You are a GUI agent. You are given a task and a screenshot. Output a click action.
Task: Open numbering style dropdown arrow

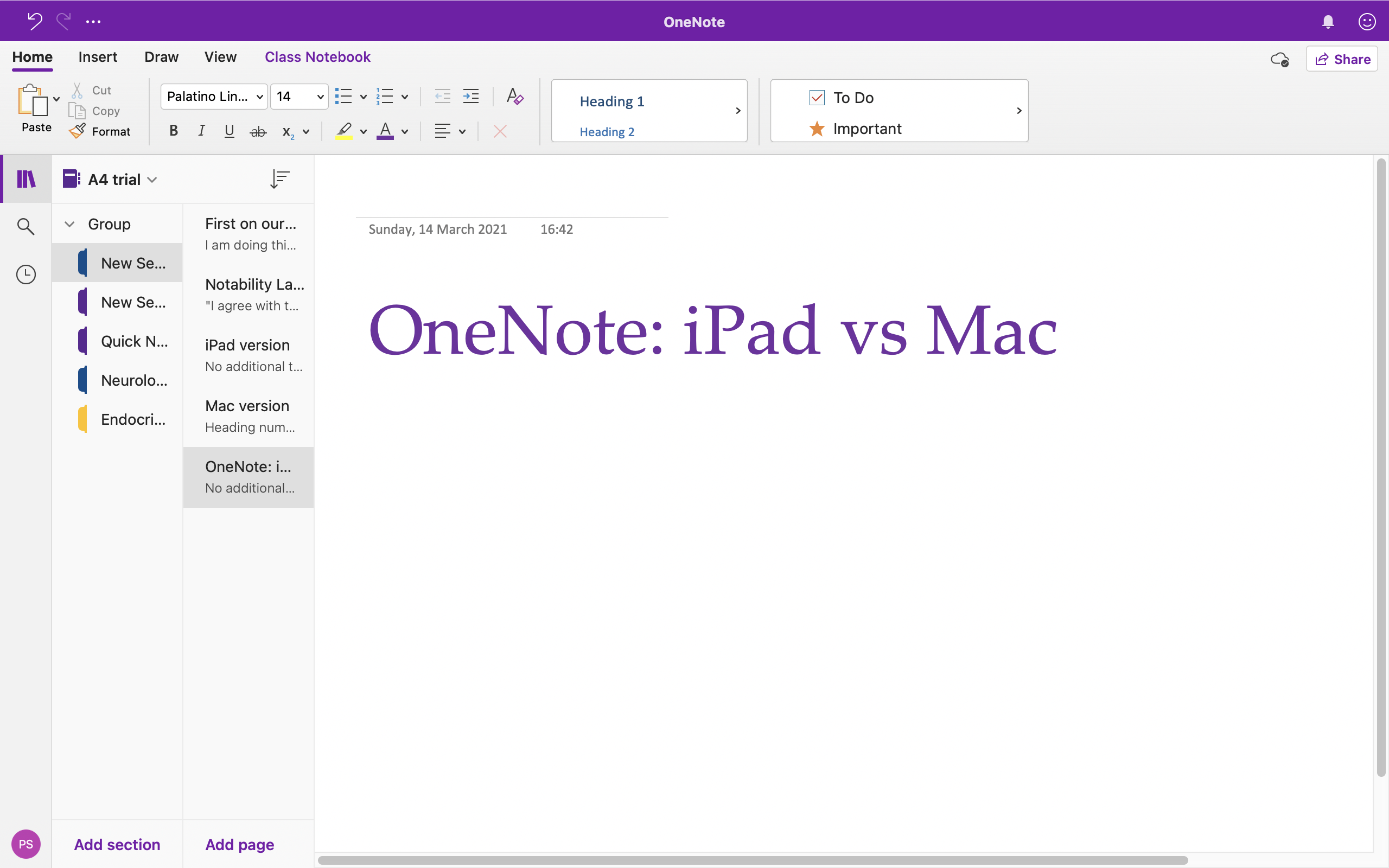click(x=405, y=97)
